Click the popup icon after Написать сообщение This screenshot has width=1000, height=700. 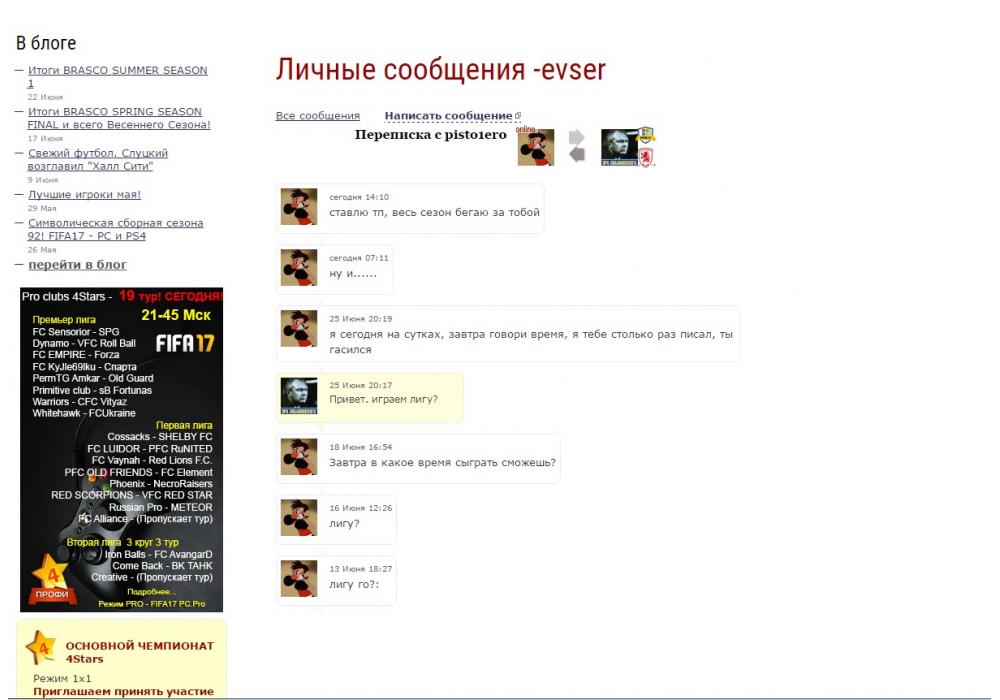coord(518,116)
